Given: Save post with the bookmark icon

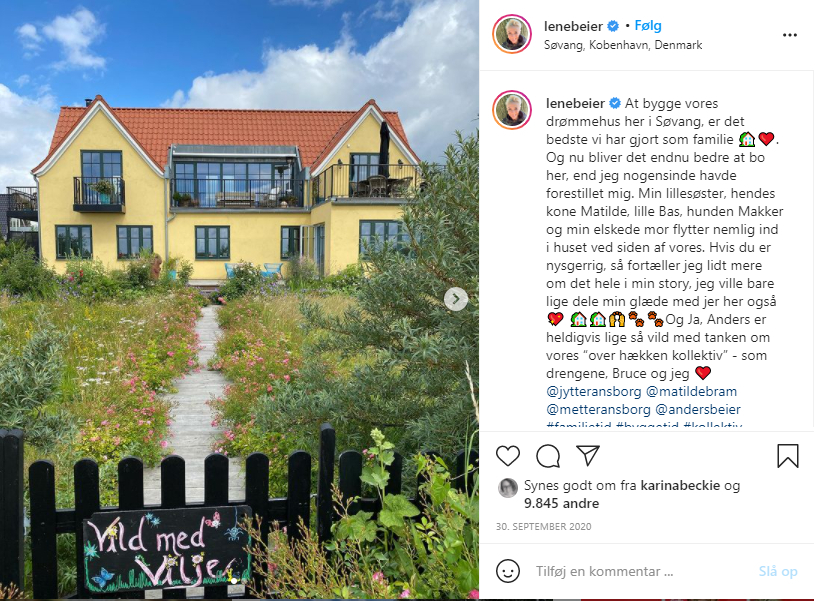Looking at the screenshot, I should (x=787, y=455).
